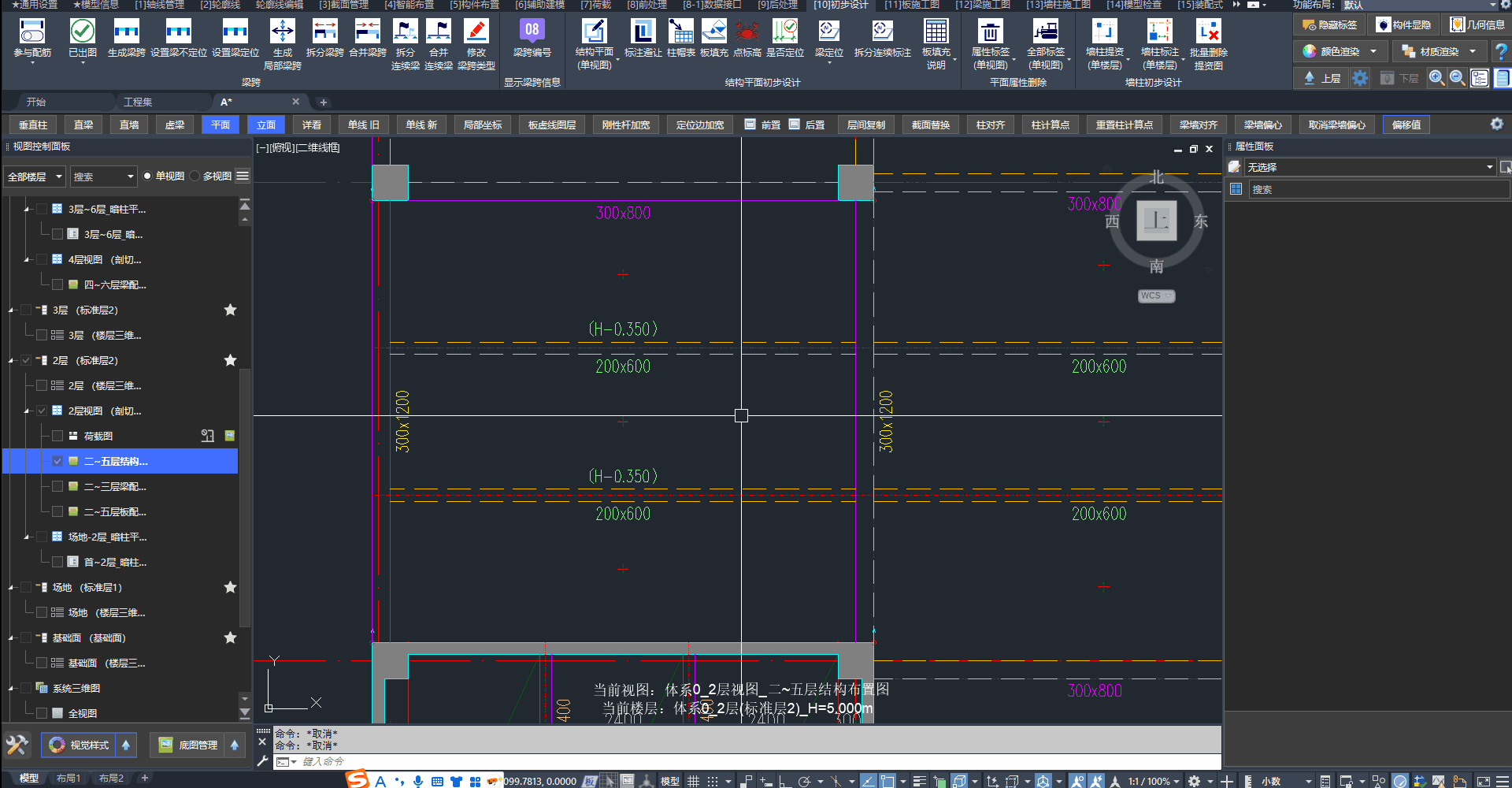
Task: Check the 荷载图 checkbox in tree
Action: 57,436
